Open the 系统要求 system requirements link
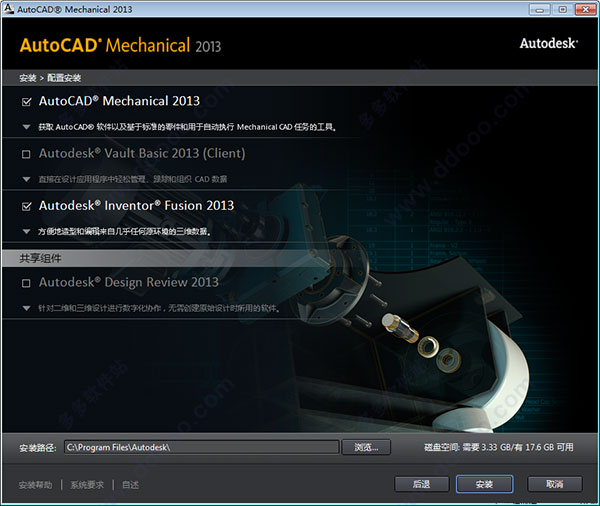Screen dimensions: 600x506 (87, 485)
